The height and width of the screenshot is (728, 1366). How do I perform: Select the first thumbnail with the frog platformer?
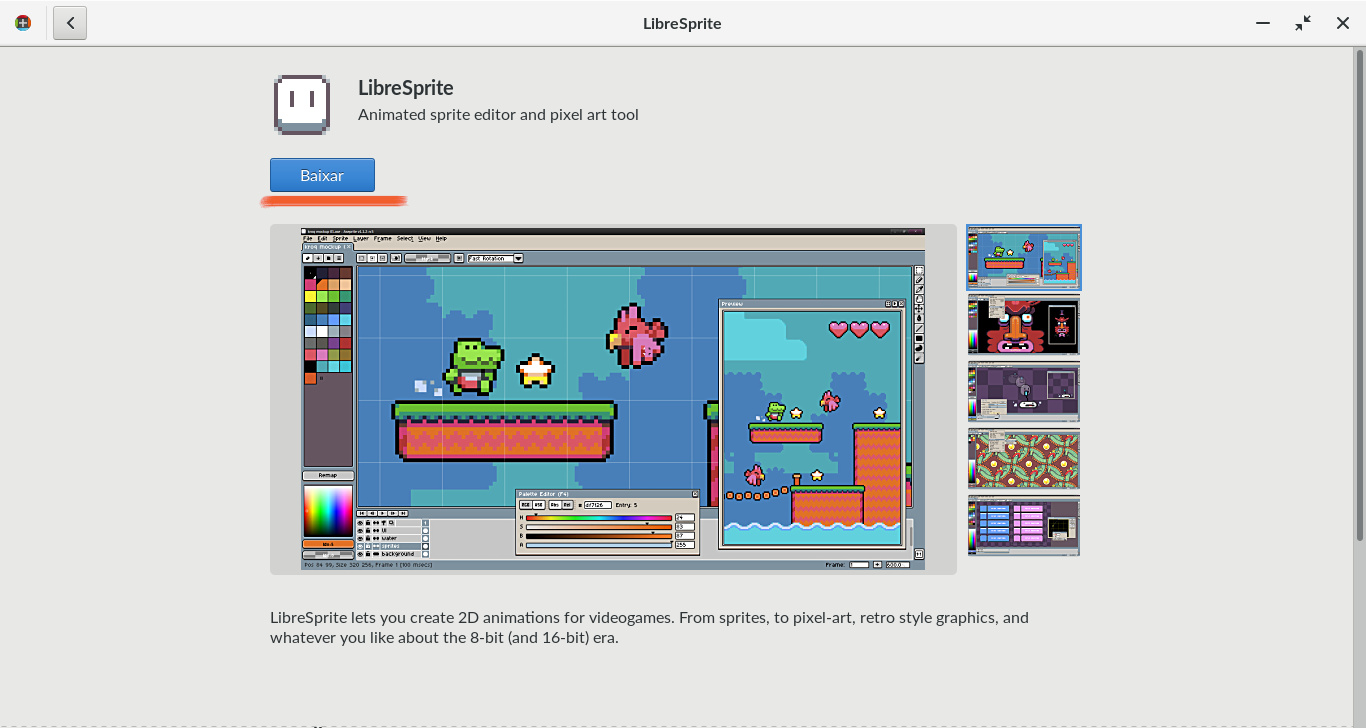1023,258
